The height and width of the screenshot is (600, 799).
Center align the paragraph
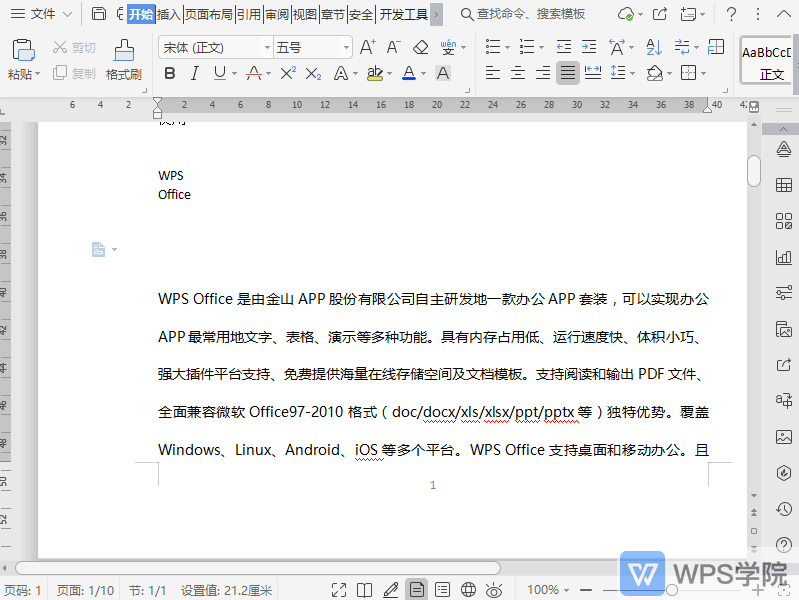point(517,73)
